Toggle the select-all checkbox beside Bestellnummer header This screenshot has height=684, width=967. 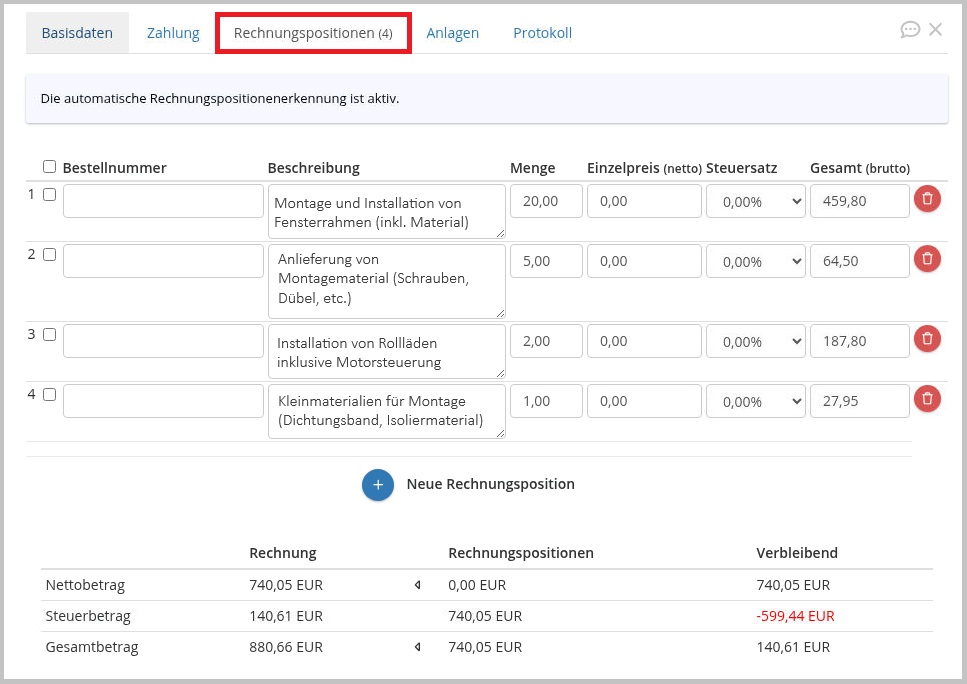click(49, 167)
